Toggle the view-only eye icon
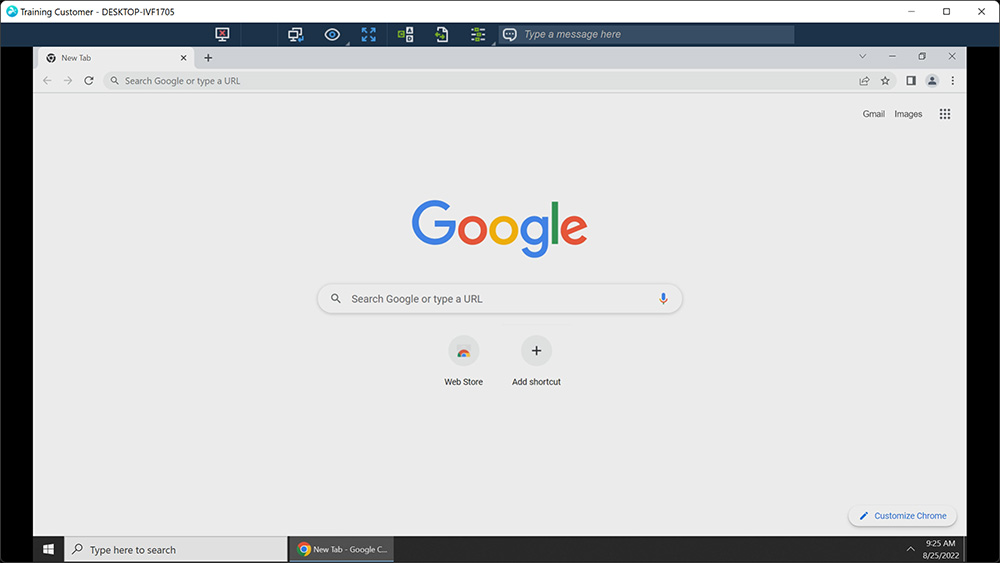The image size is (1000, 563). tap(332, 34)
